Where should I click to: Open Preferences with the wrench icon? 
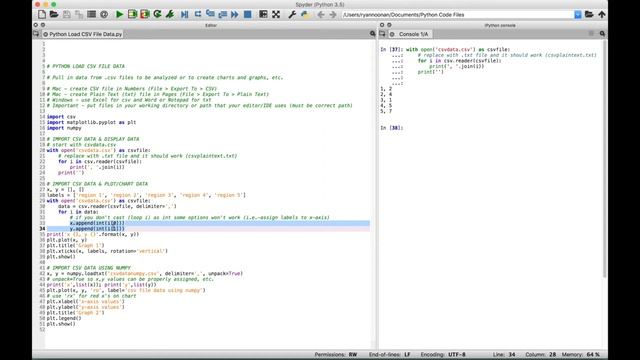point(292,14)
